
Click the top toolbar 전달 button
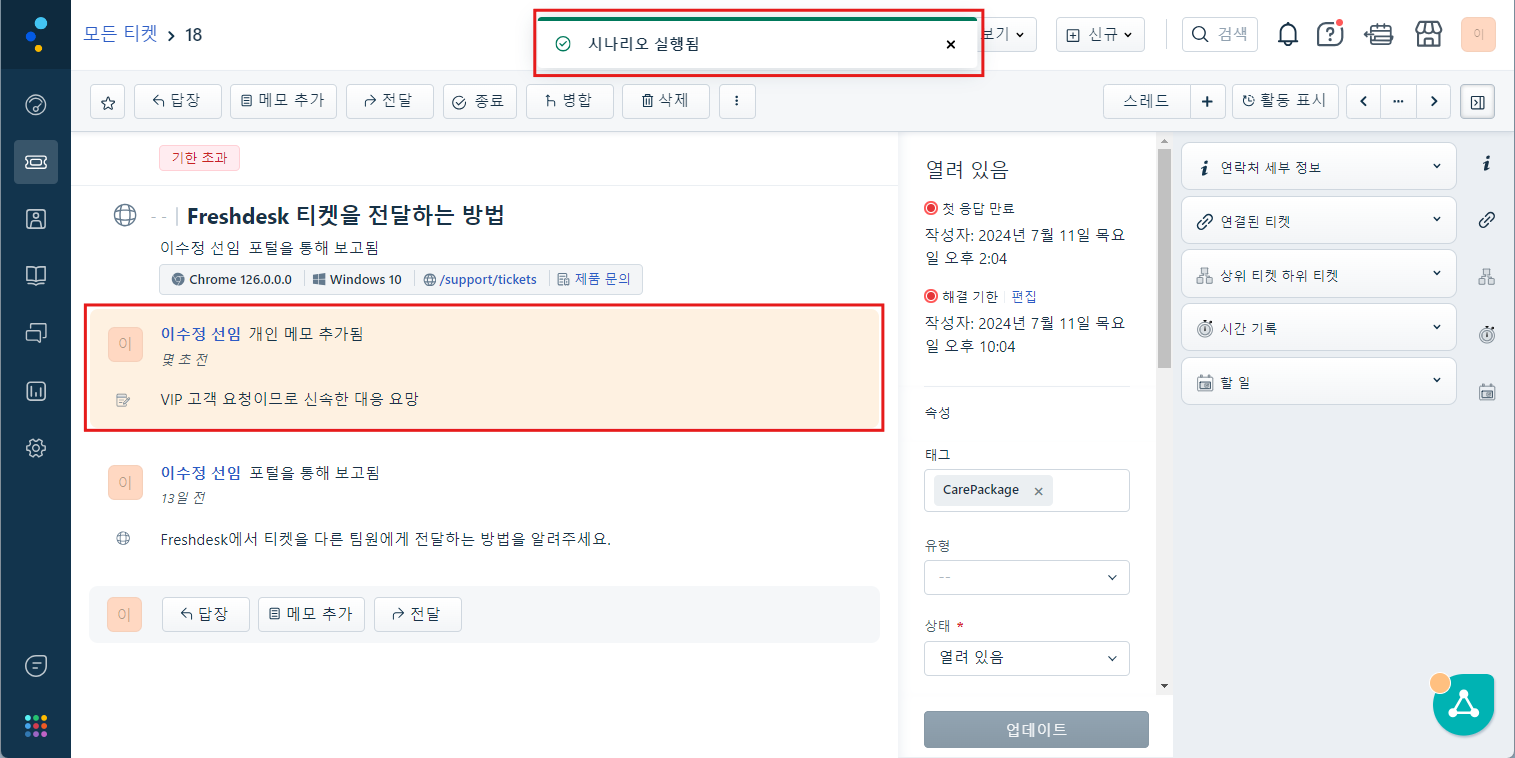click(x=389, y=101)
